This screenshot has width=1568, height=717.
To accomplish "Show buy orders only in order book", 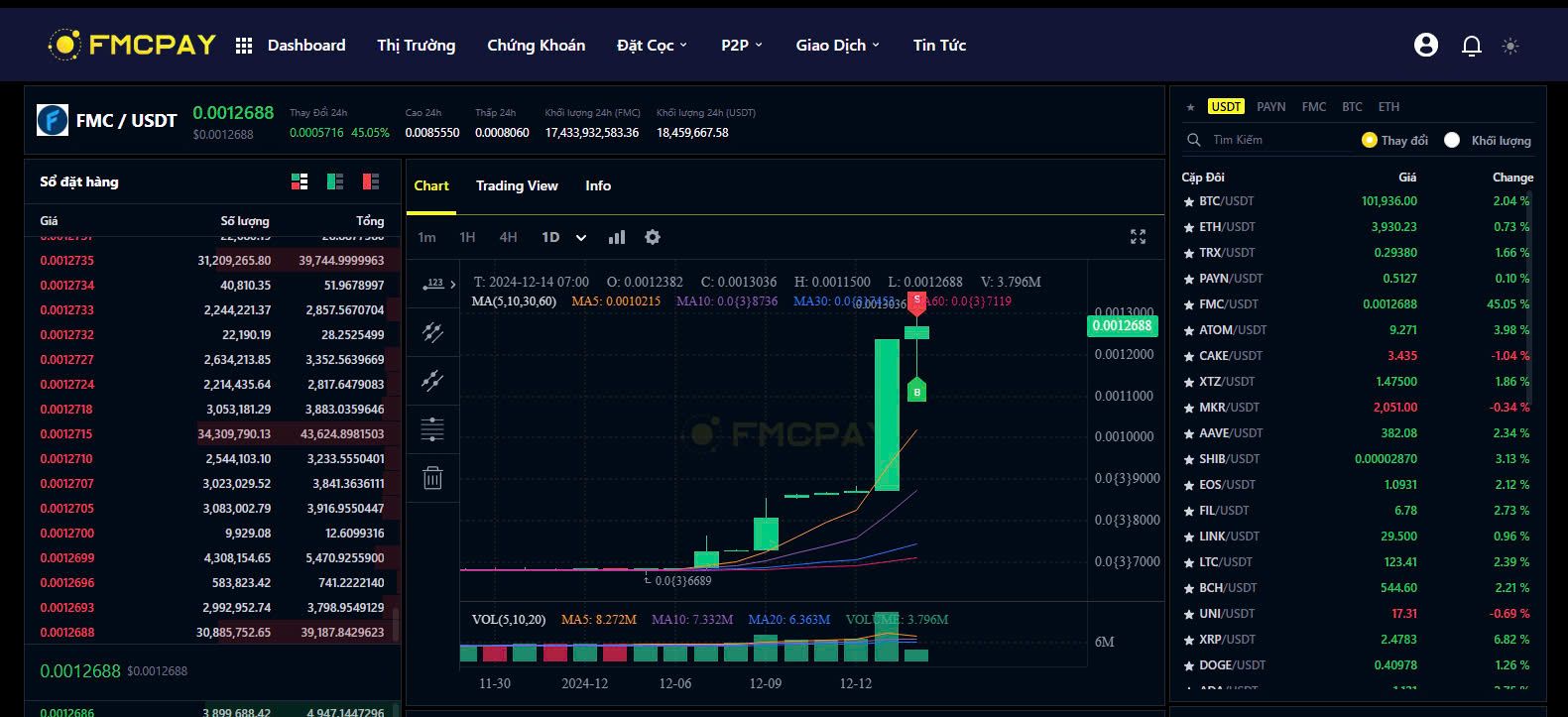I will 335,181.
